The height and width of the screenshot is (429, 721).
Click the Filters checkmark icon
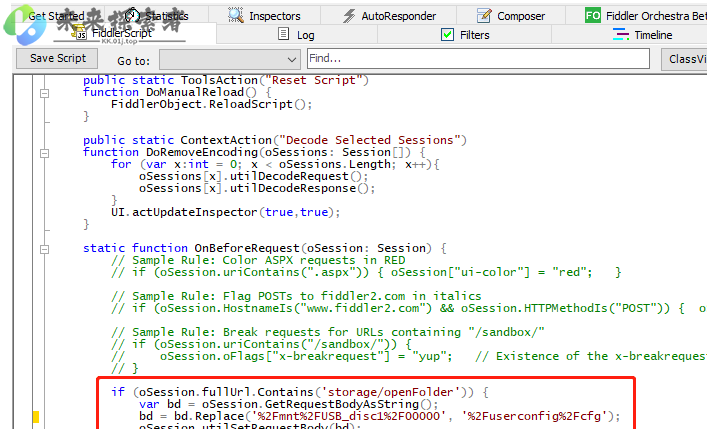tap(447, 34)
